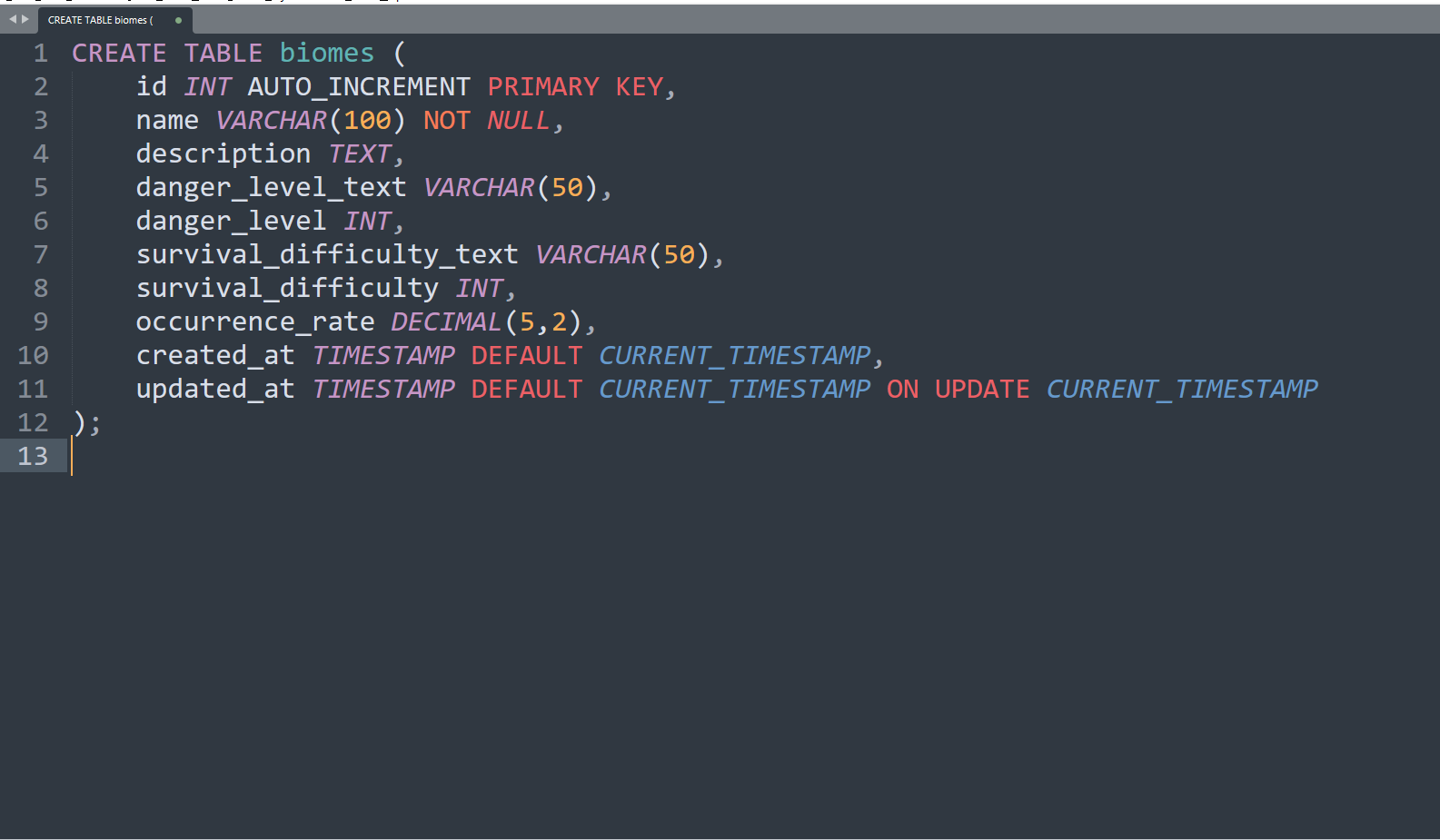Click the name column on line 3
Image resolution: width=1440 pixels, height=840 pixels.
(167, 121)
